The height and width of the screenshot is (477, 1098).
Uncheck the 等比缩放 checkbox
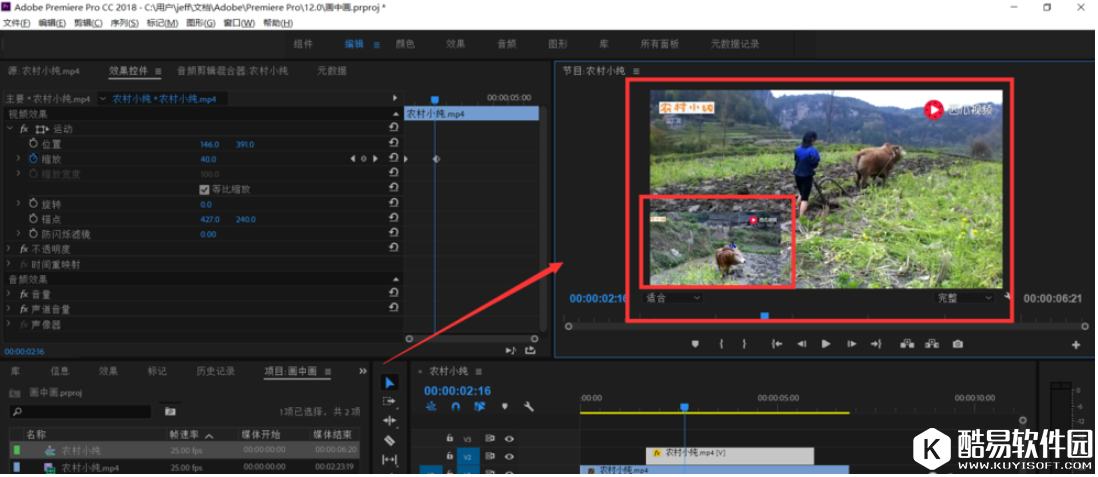(x=205, y=189)
